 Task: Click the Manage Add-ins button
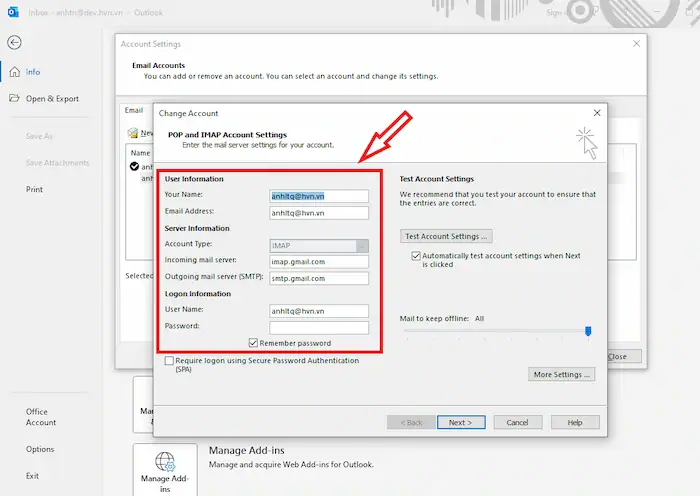click(x=165, y=470)
